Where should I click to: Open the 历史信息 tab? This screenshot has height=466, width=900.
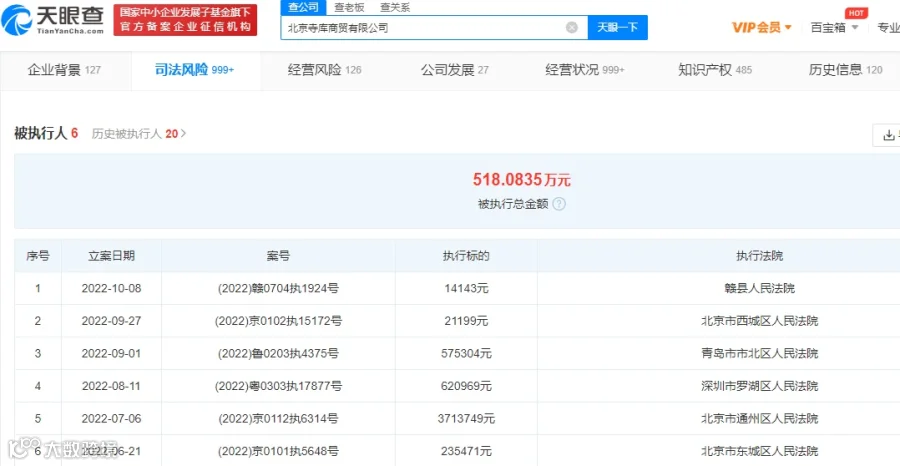coord(845,70)
